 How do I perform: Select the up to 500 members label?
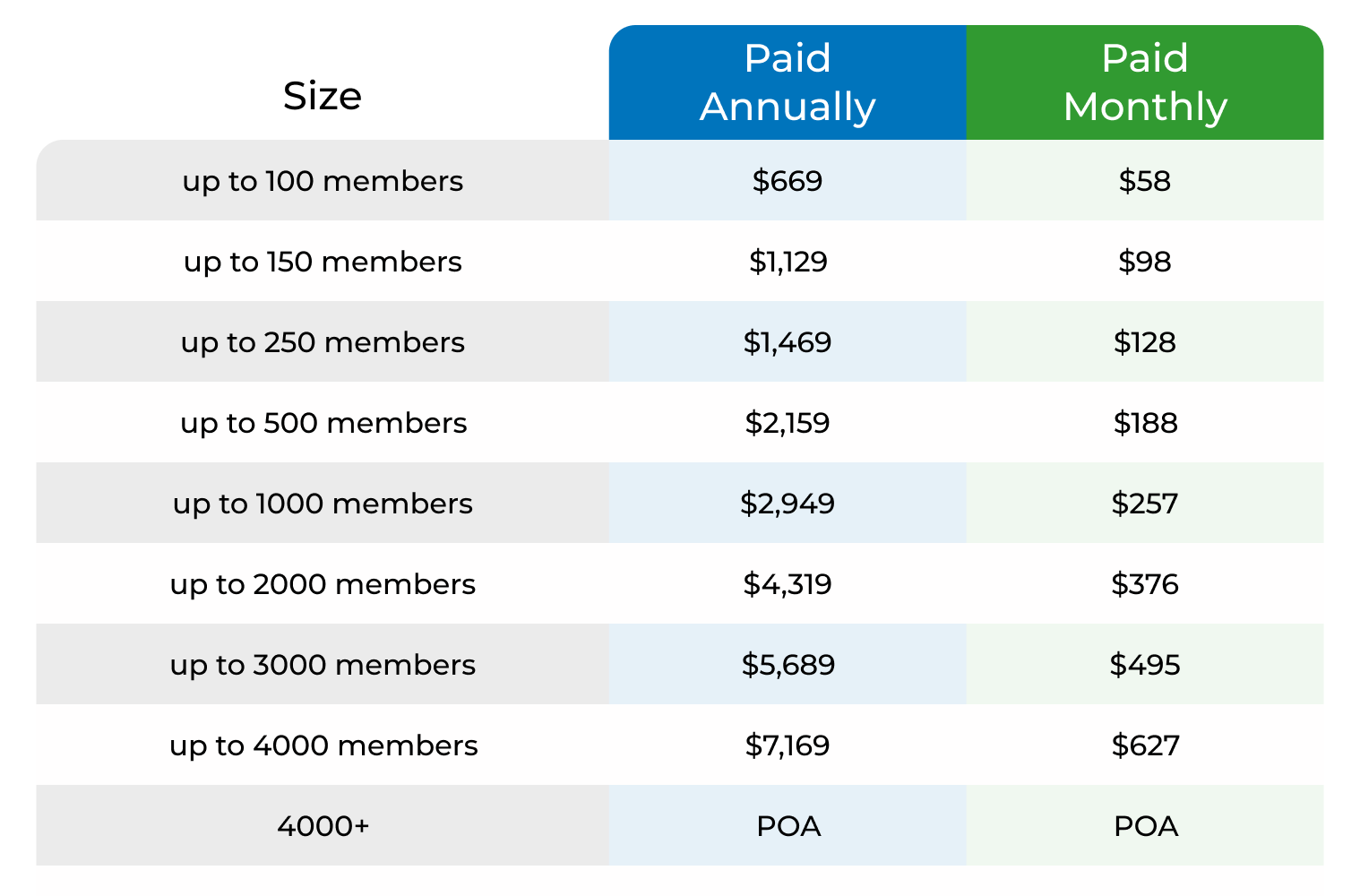click(x=323, y=423)
